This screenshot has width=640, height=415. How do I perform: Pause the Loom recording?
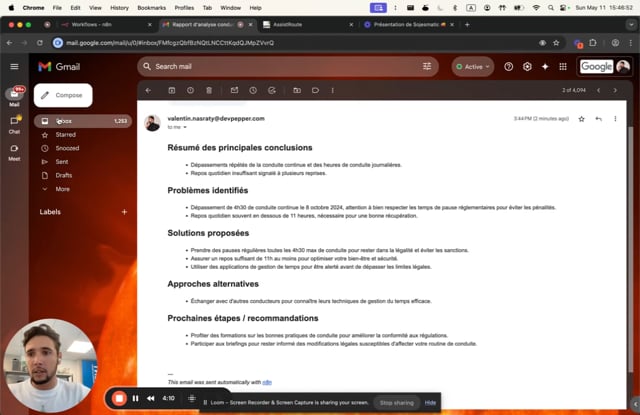pyautogui.click(x=135, y=398)
